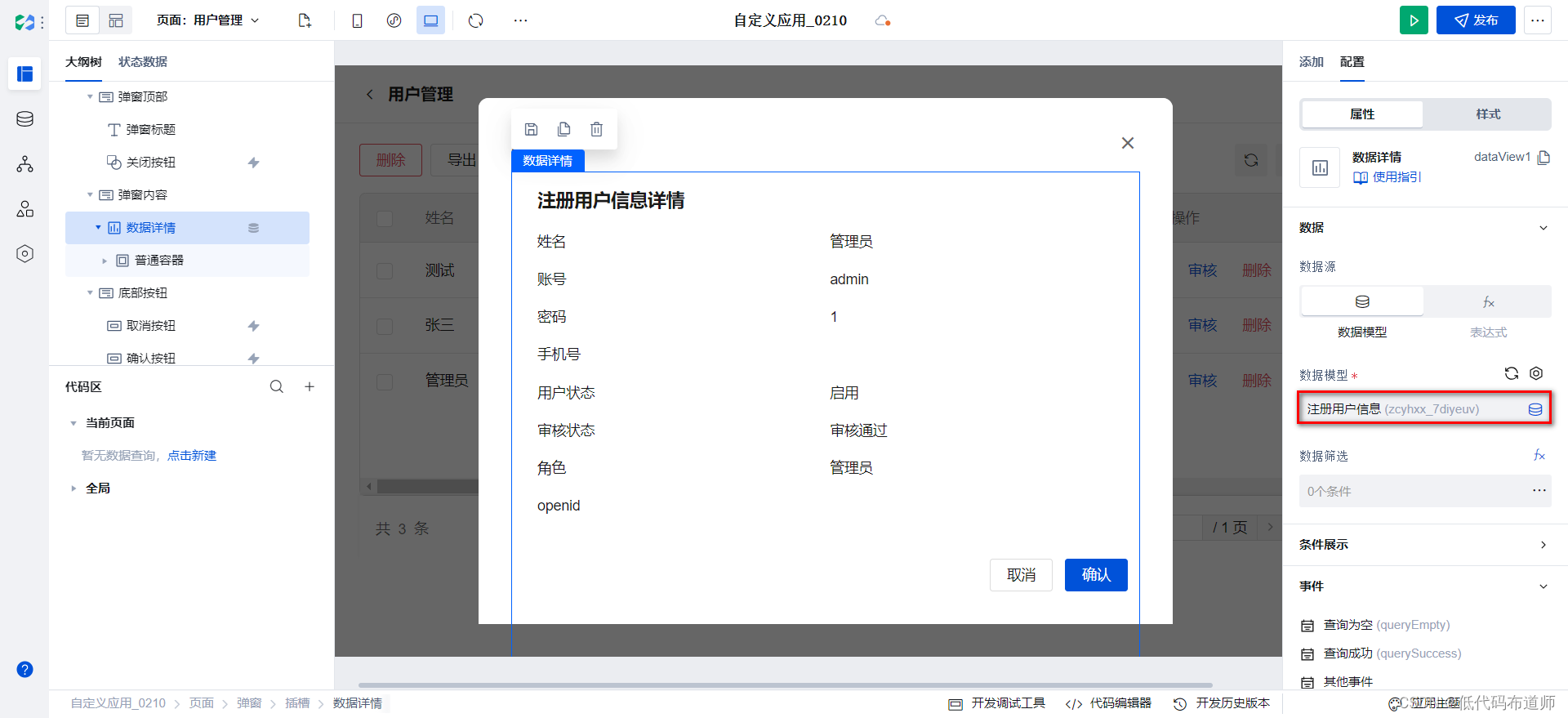Click the 发布 publish button
1568x718 pixels.
coord(1476,20)
